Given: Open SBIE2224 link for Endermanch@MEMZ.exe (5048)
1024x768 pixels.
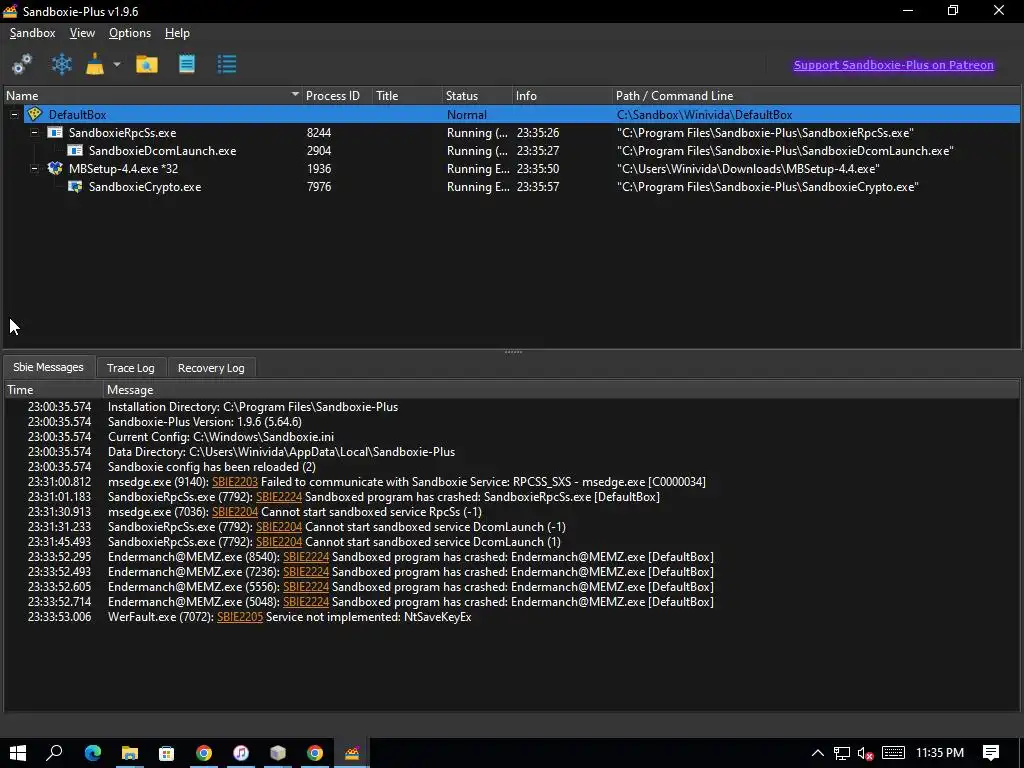Looking at the screenshot, I should [306, 602].
